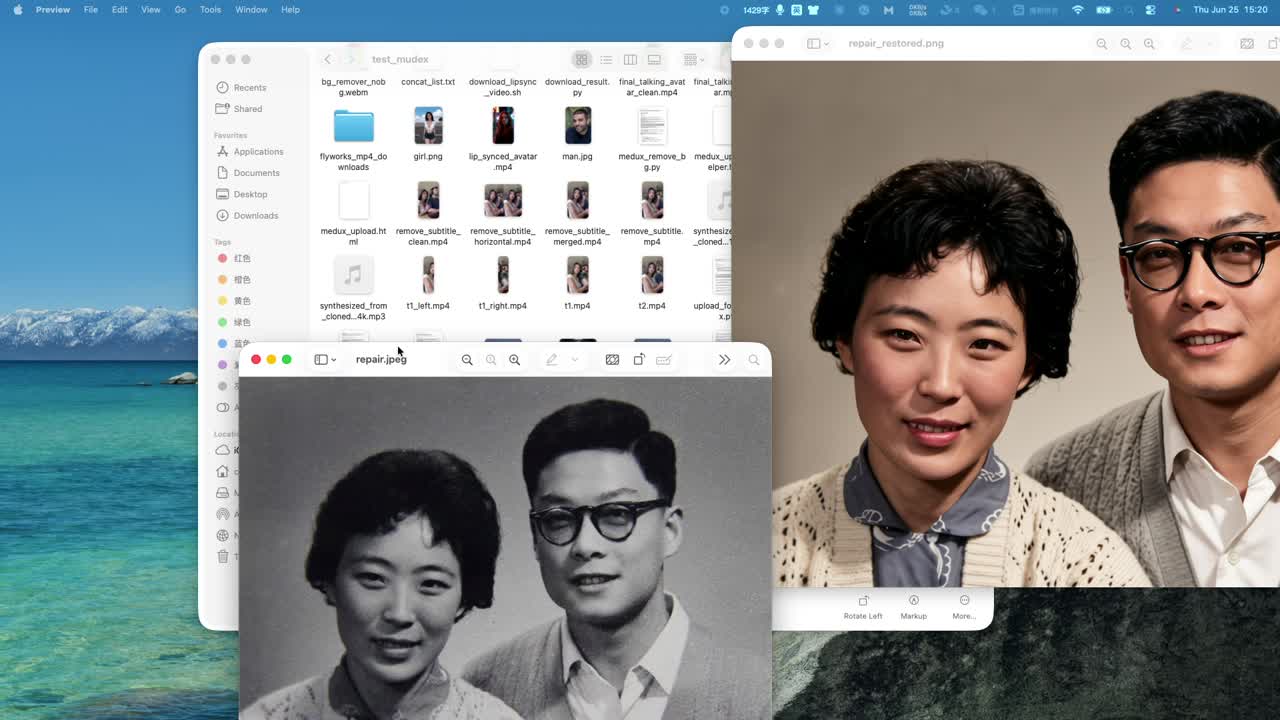Open Desktop in Finder sidebar
This screenshot has height=720, width=1280.
[x=242, y=194]
